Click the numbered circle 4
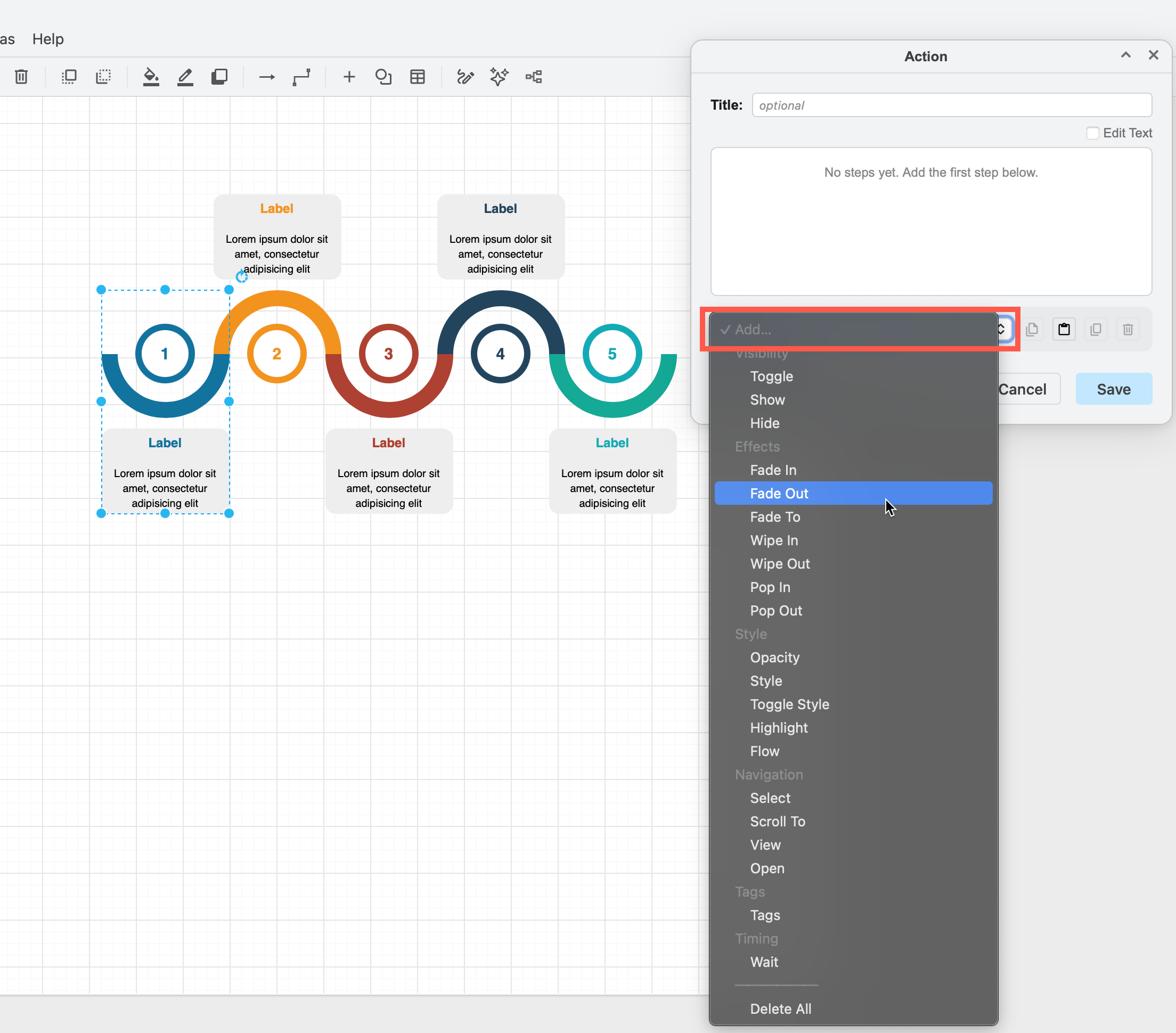 (x=501, y=354)
